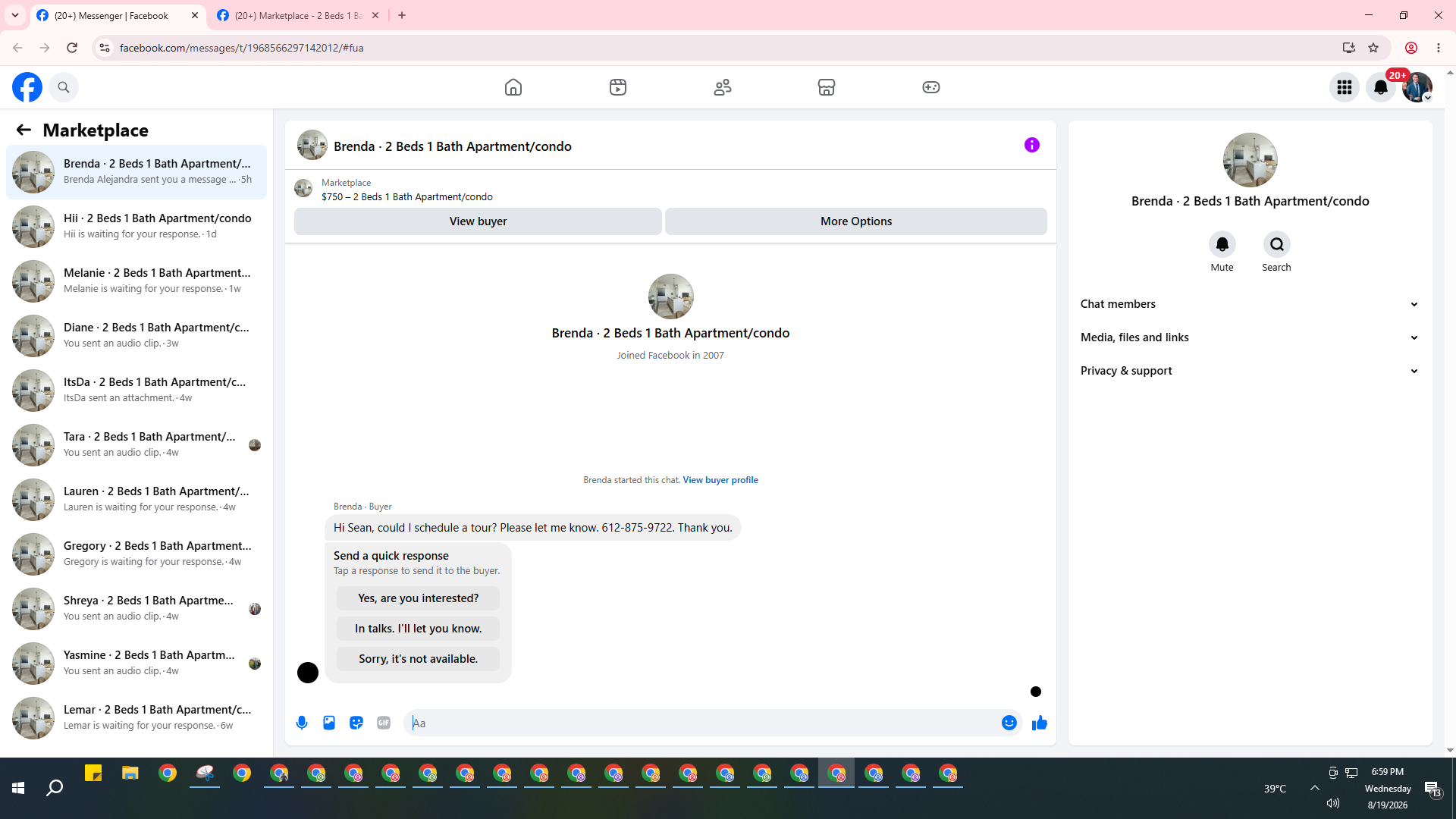
Task: Open the Facebook home logo
Action: [27, 87]
